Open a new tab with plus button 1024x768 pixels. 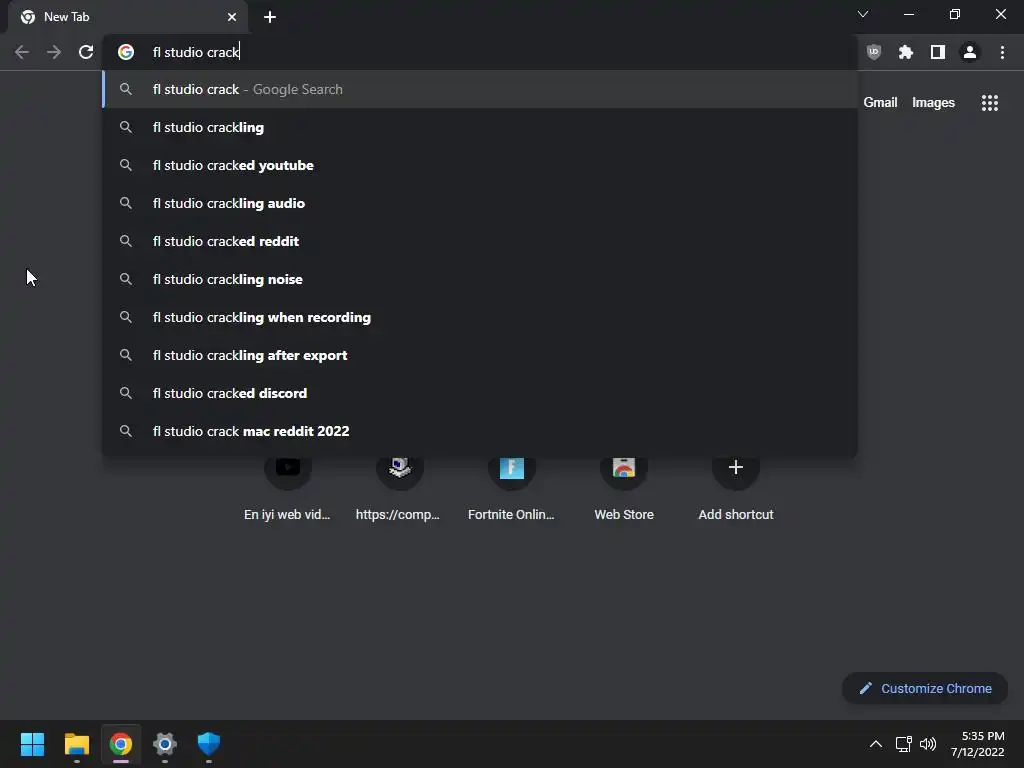[x=270, y=17]
